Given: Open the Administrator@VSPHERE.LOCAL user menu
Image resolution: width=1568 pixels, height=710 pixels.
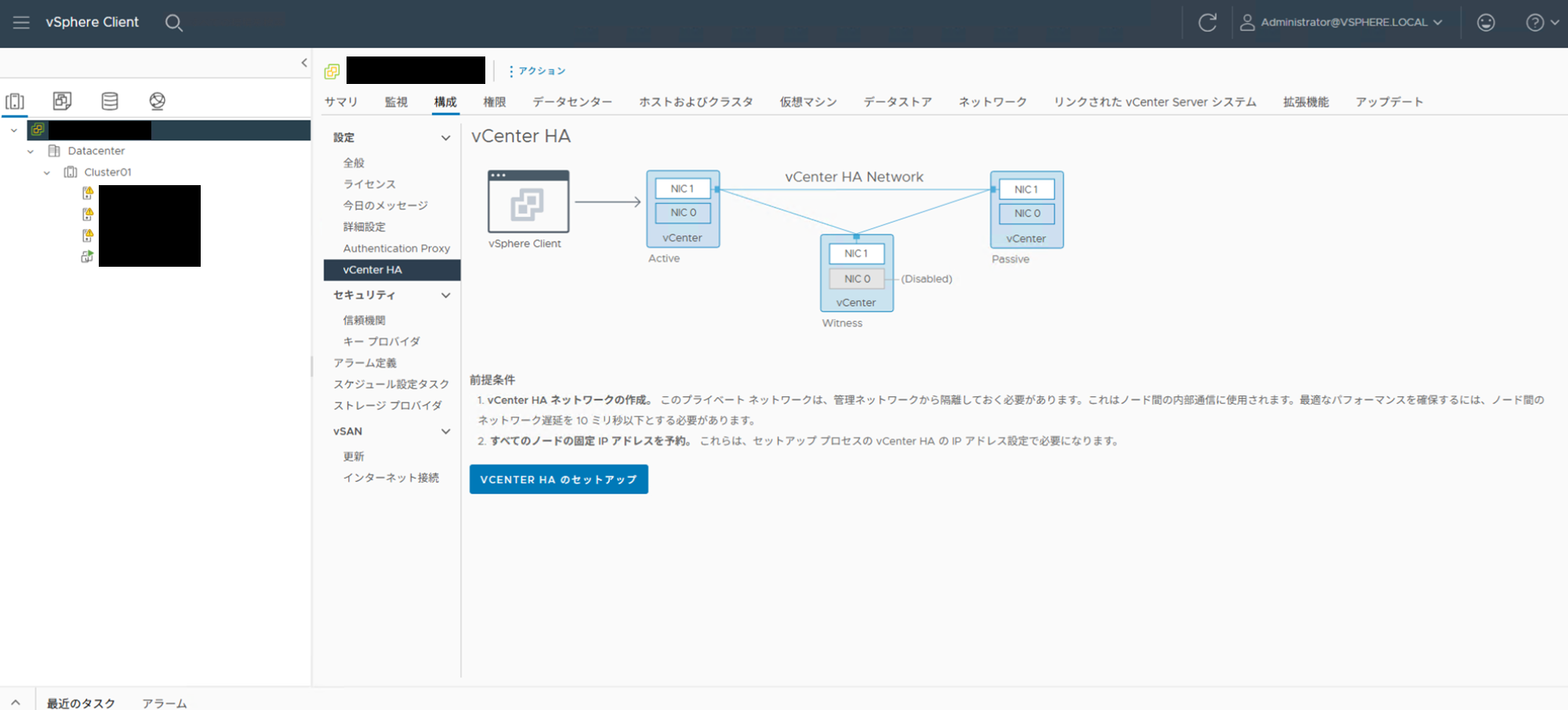Looking at the screenshot, I should [x=1341, y=23].
